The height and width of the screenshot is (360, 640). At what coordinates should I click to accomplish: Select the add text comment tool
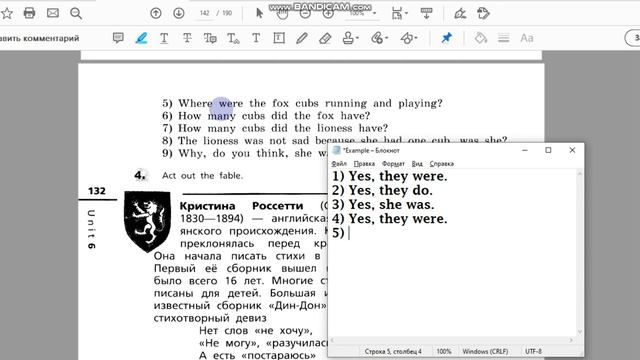click(256, 38)
